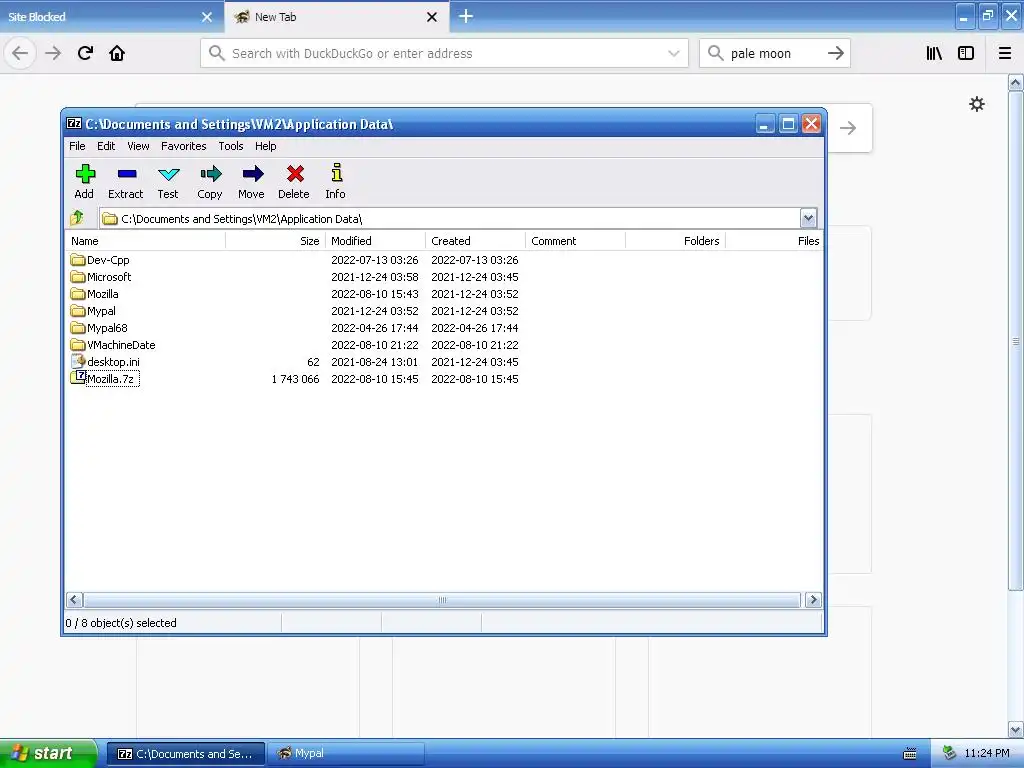Sort list by Created column

click(x=475, y=241)
